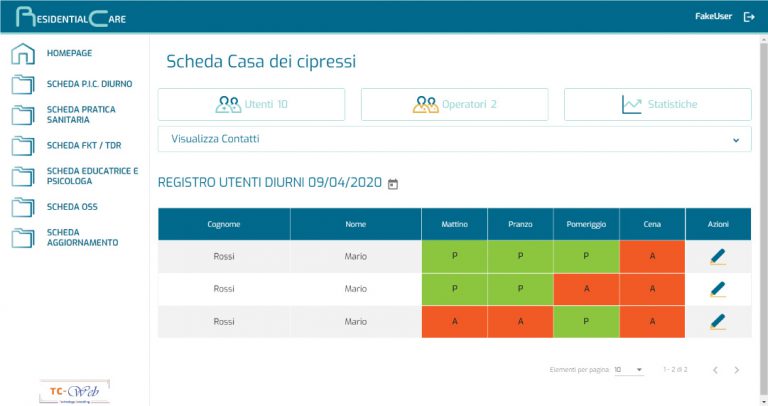Click the logout icon next to FakeUser

tap(749, 17)
